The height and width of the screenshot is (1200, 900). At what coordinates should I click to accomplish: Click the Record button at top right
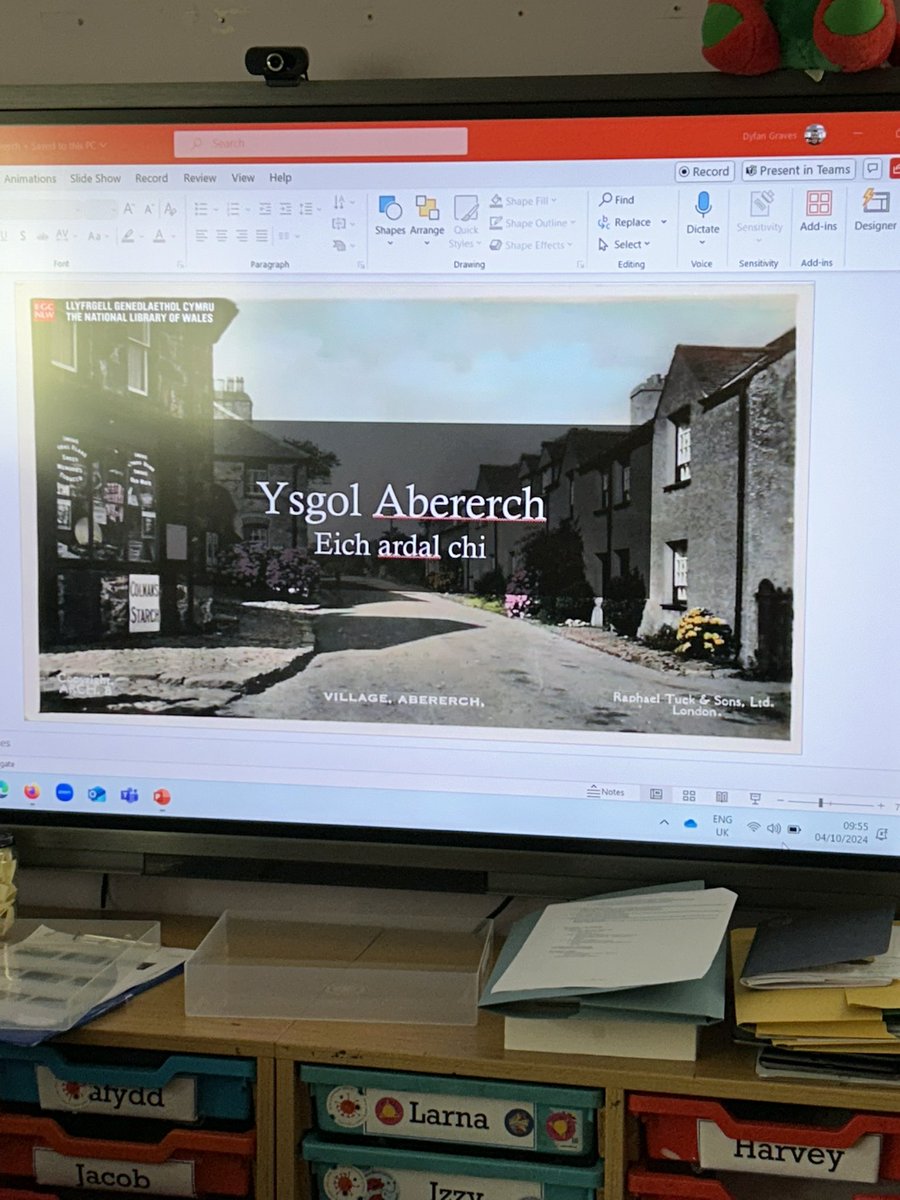[x=705, y=171]
